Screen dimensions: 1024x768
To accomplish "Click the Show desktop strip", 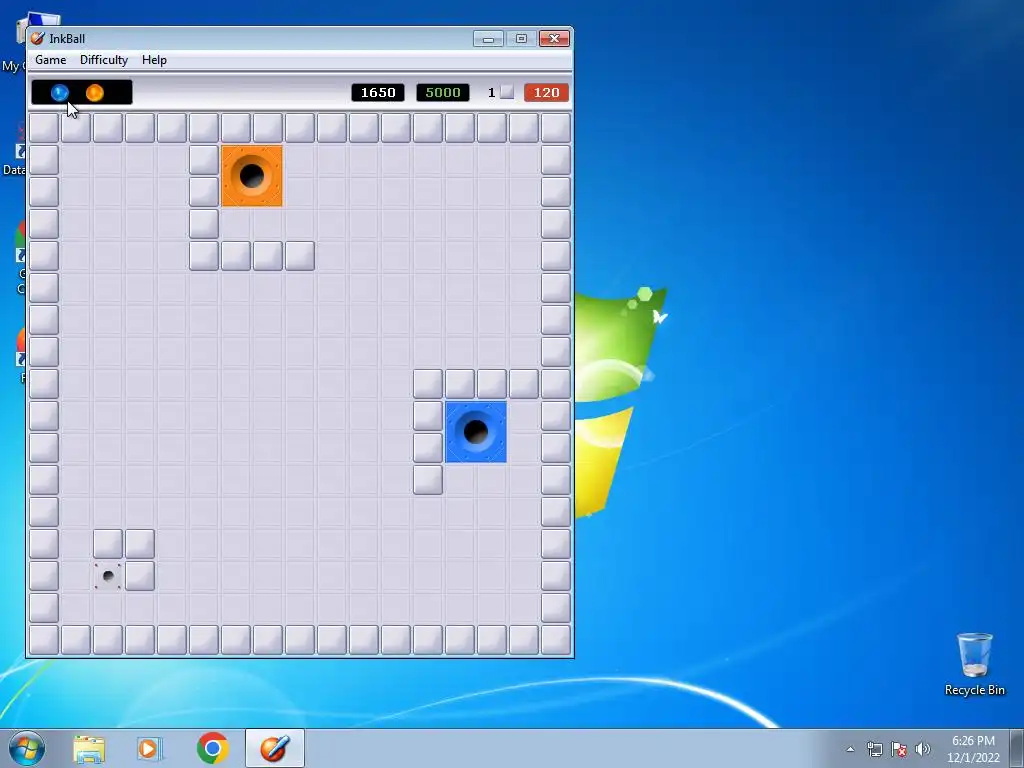I will [x=1017, y=749].
